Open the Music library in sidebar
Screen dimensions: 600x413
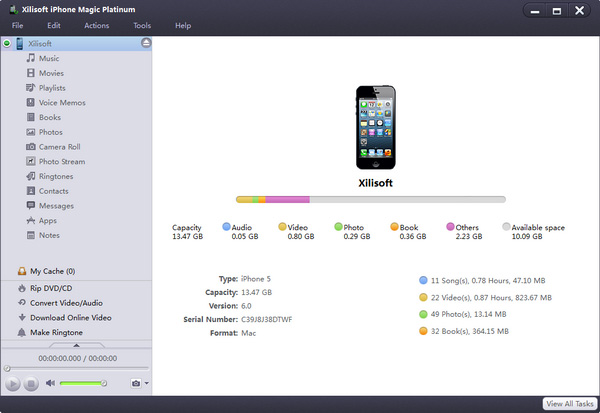coord(47,59)
